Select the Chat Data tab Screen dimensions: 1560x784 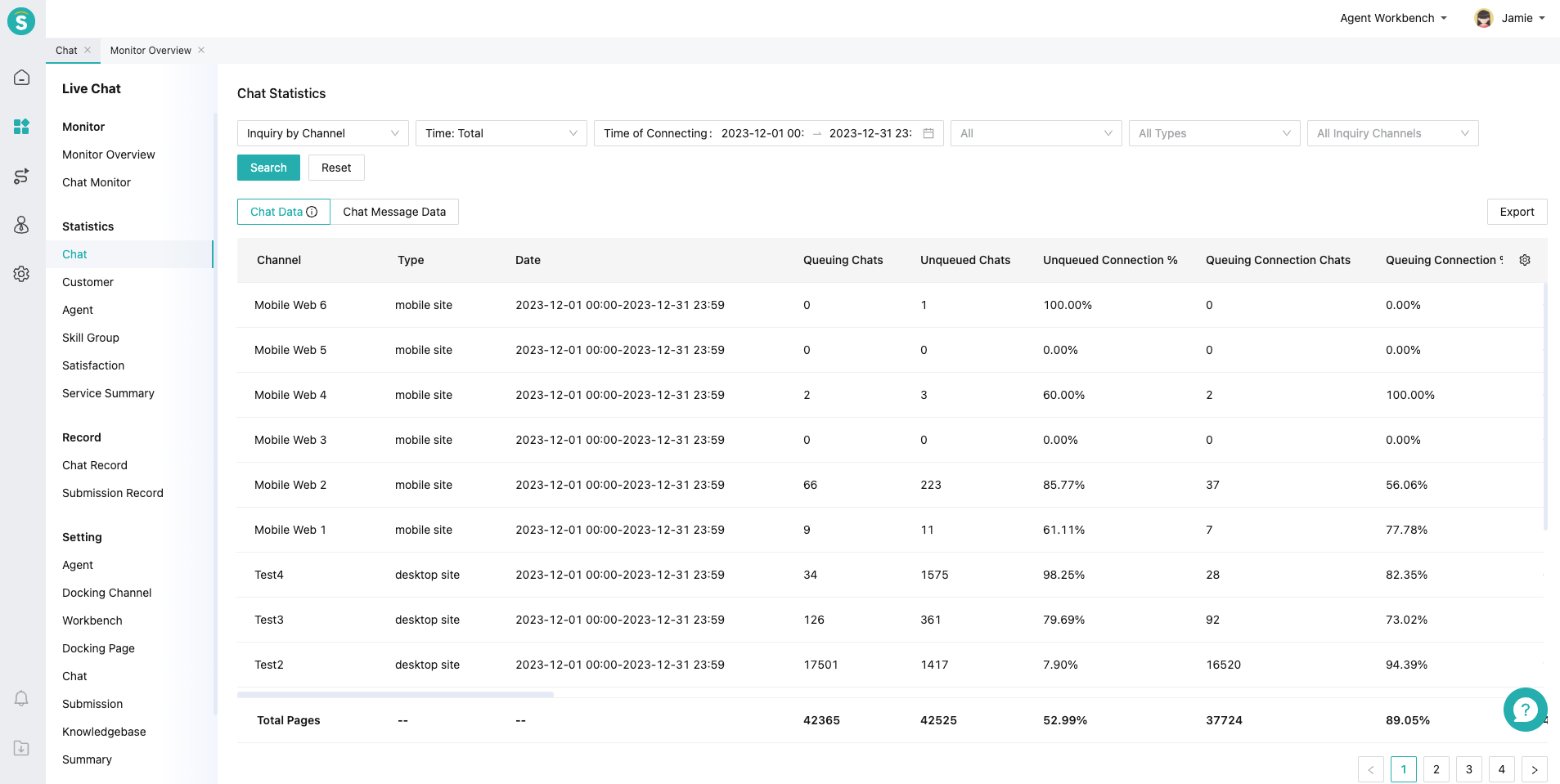[x=284, y=212]
